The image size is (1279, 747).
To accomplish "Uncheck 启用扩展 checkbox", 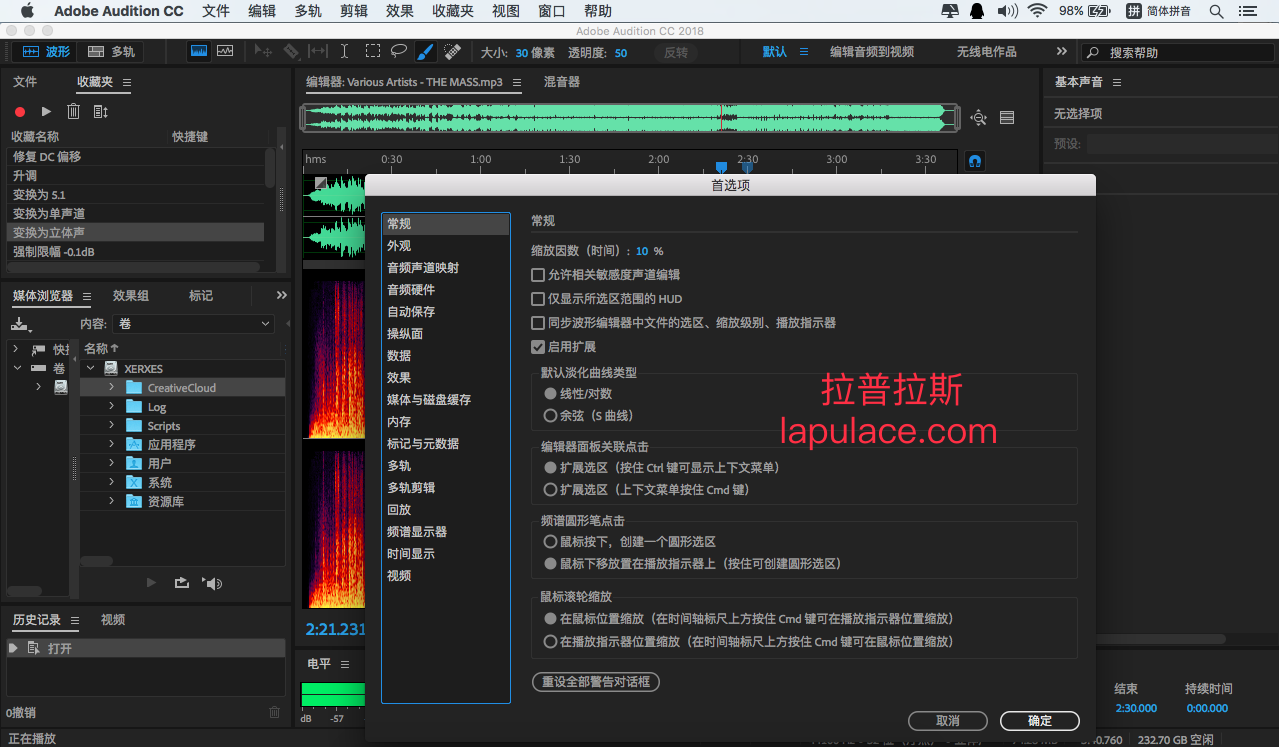I will pyautogui.click(x=538, y=346).
